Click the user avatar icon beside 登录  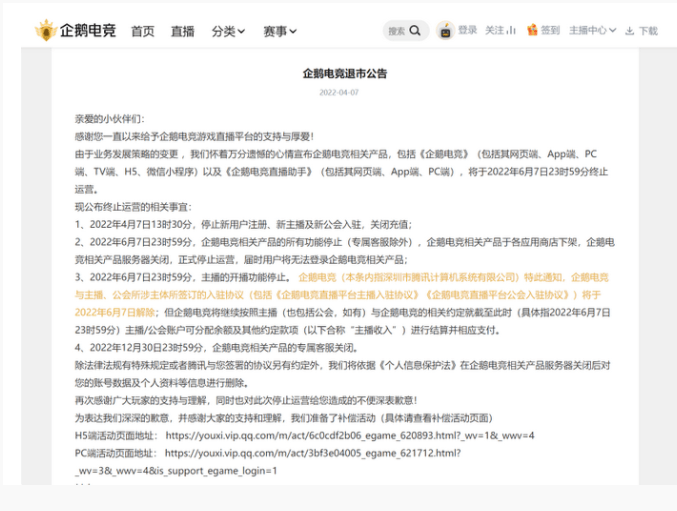click(x=445, y=31)
